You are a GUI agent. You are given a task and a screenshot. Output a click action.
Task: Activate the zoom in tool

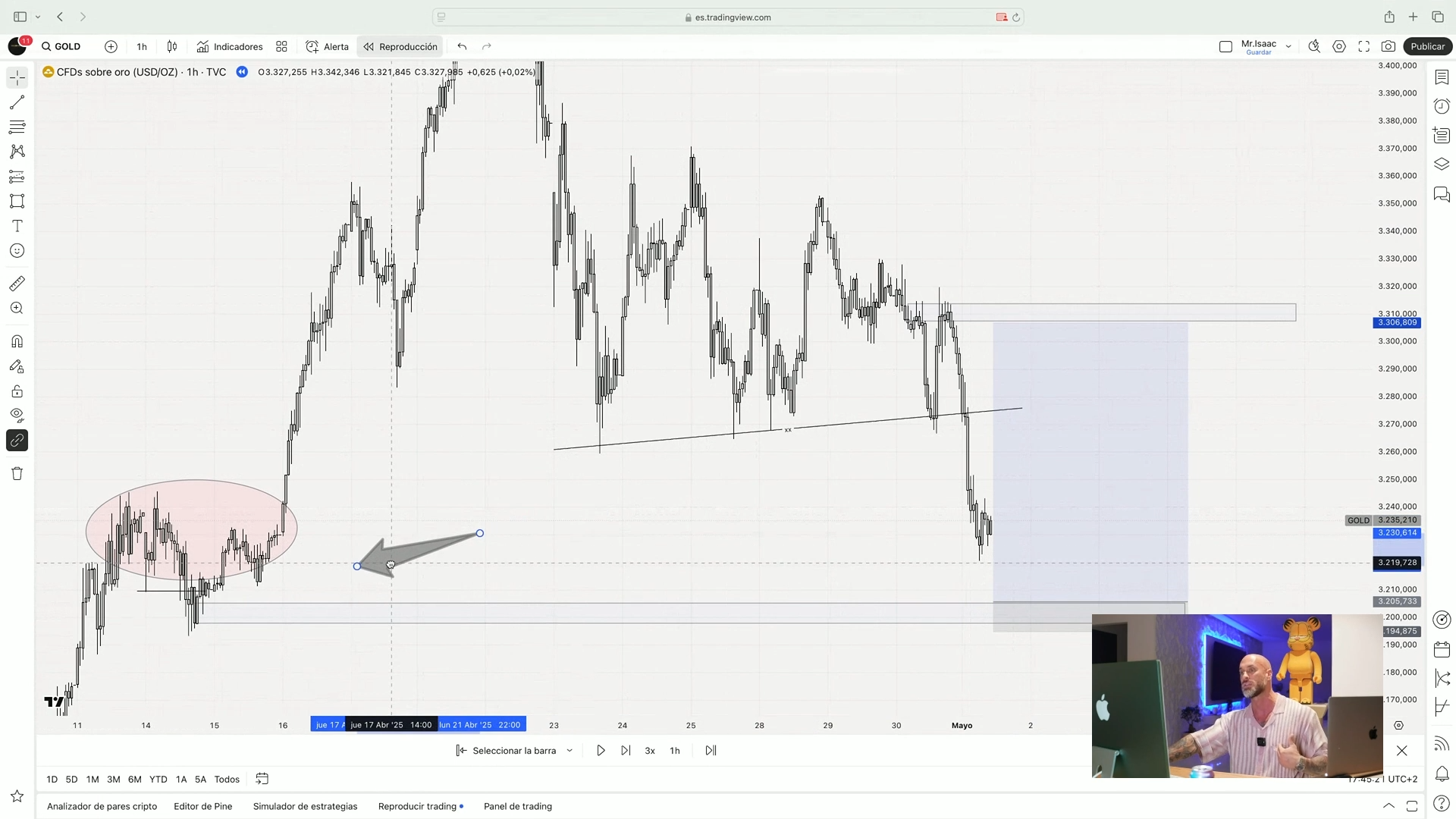pyautogui.click(x=17, y=309)
